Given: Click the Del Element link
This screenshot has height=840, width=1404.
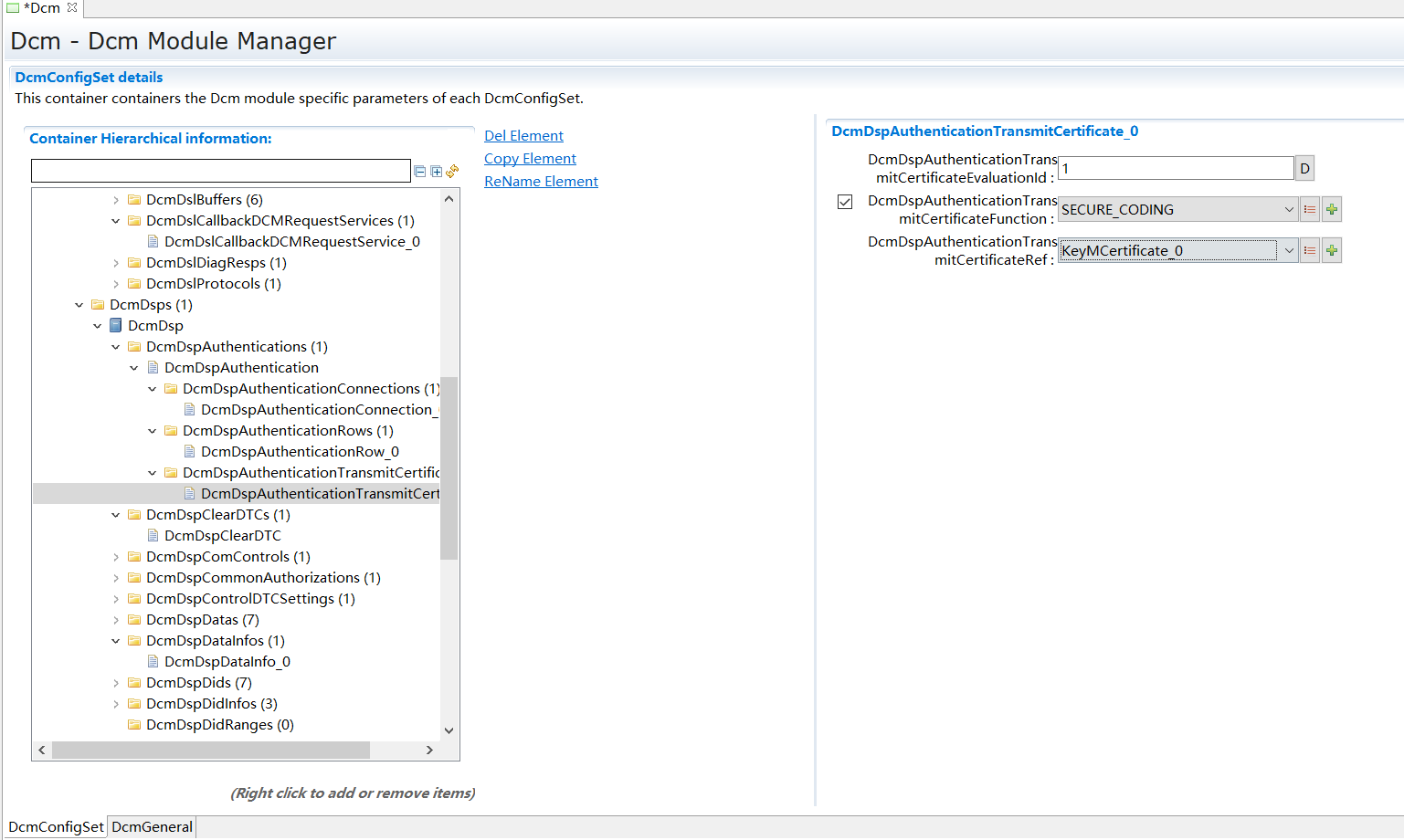Looking at the screenshot, I should pos(523,135).
